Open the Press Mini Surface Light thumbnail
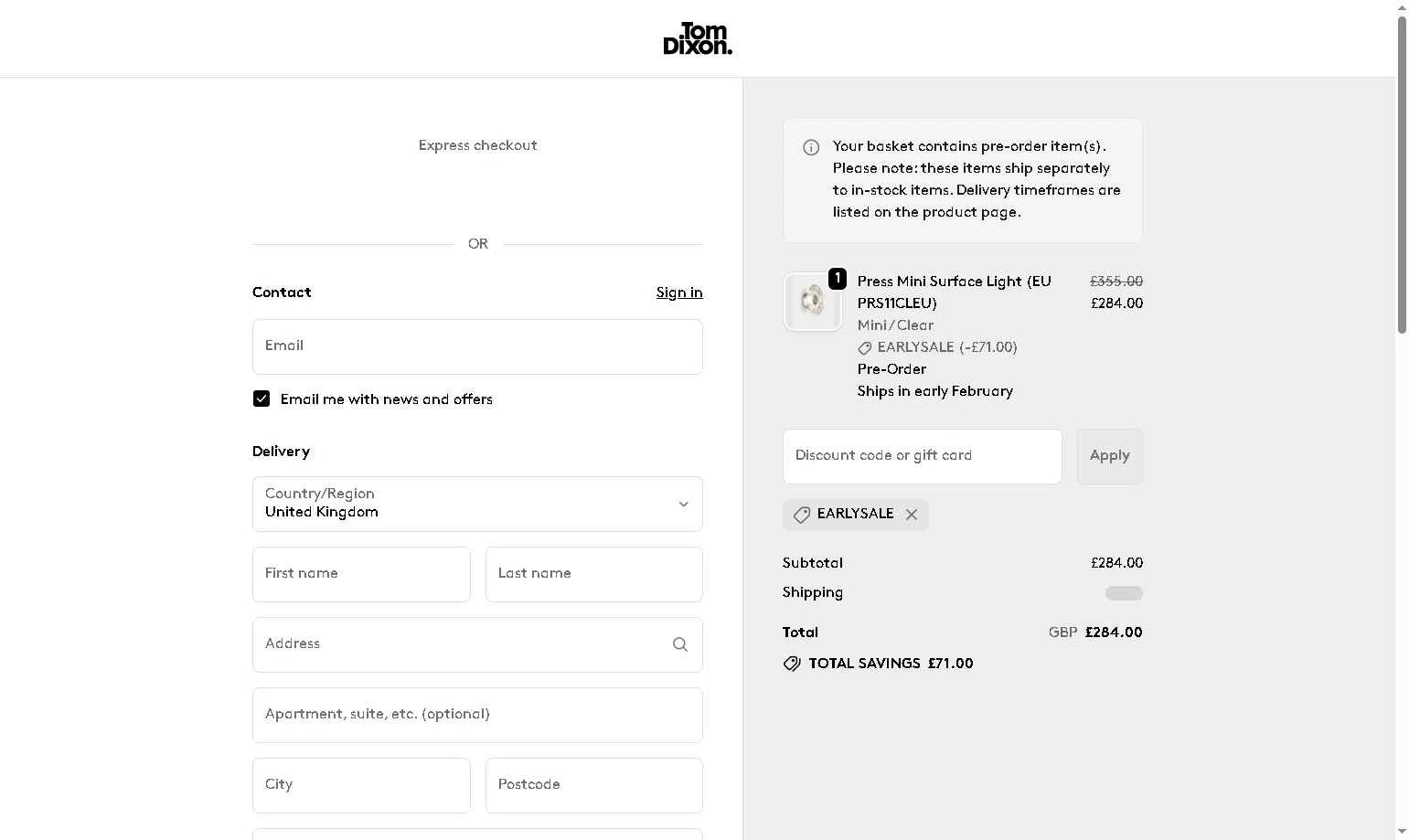The height and width of the screenshot is (840, 1409). 812,301
